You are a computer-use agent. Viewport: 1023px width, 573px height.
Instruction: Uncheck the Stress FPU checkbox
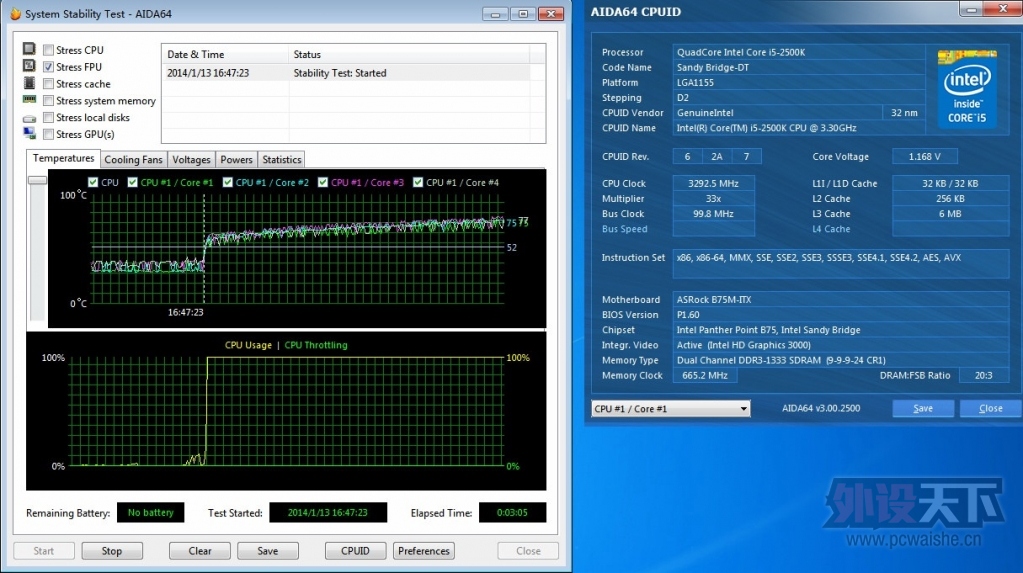(x=48, y=67)
